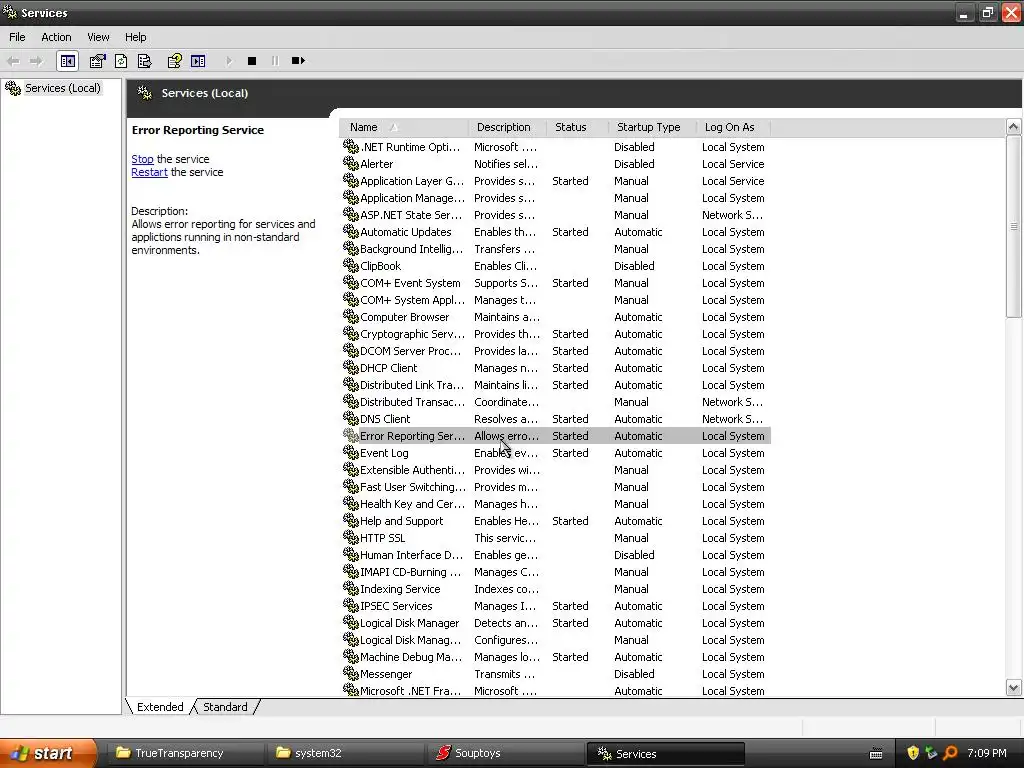Click the Forward arrow toolbar icon
Screen dimensions: 1024x768
37,61
